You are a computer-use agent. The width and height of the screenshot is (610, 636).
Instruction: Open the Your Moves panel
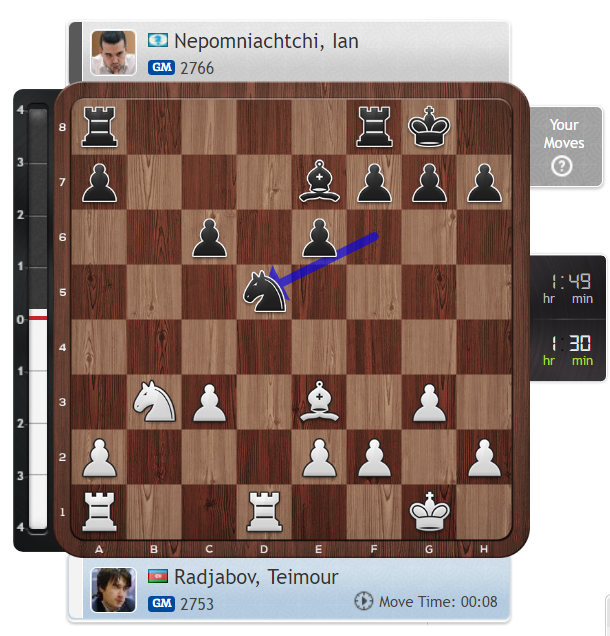click(565, 146)
